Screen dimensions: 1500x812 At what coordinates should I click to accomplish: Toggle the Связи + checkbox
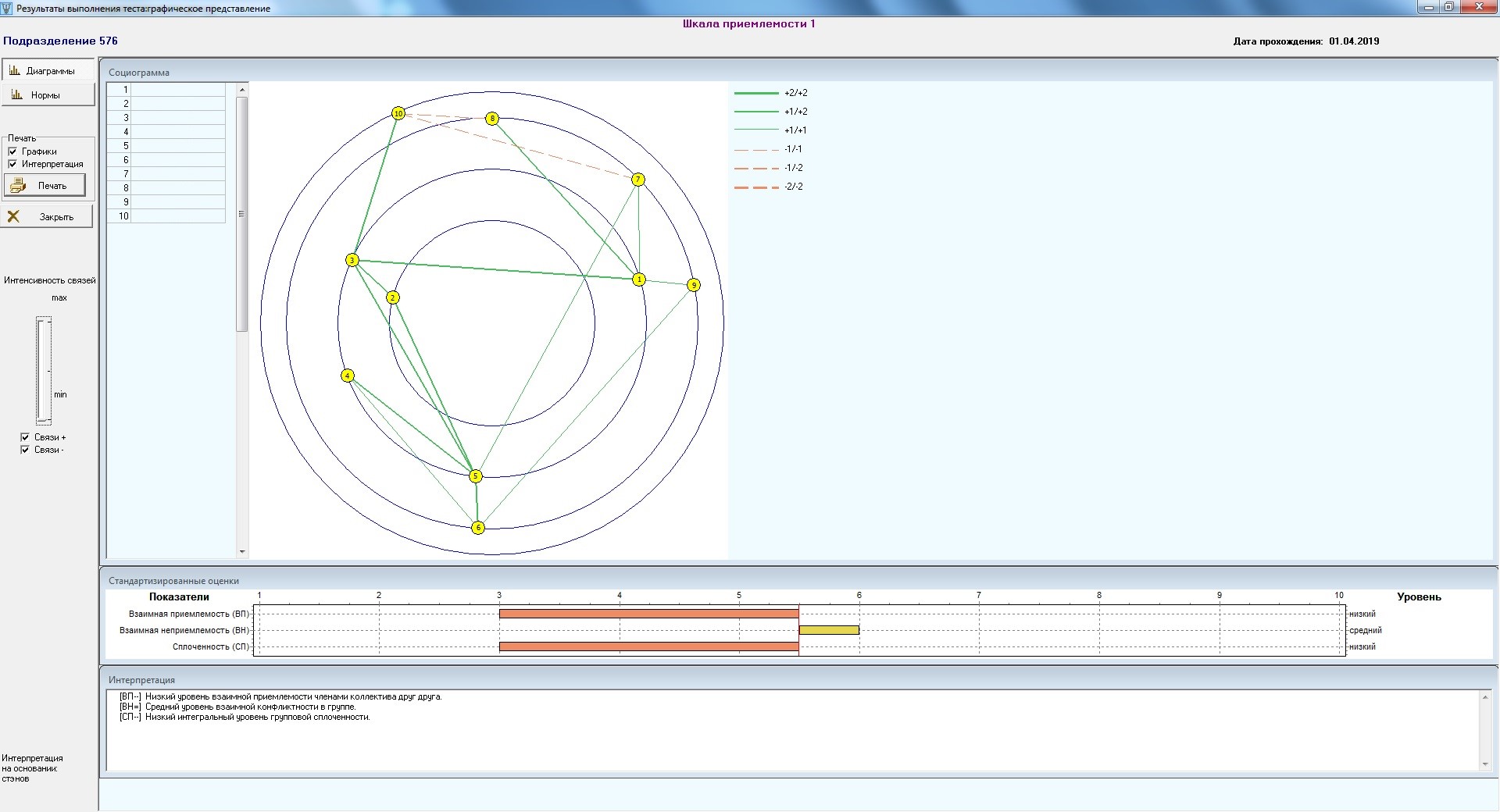[x=25, y=437]
